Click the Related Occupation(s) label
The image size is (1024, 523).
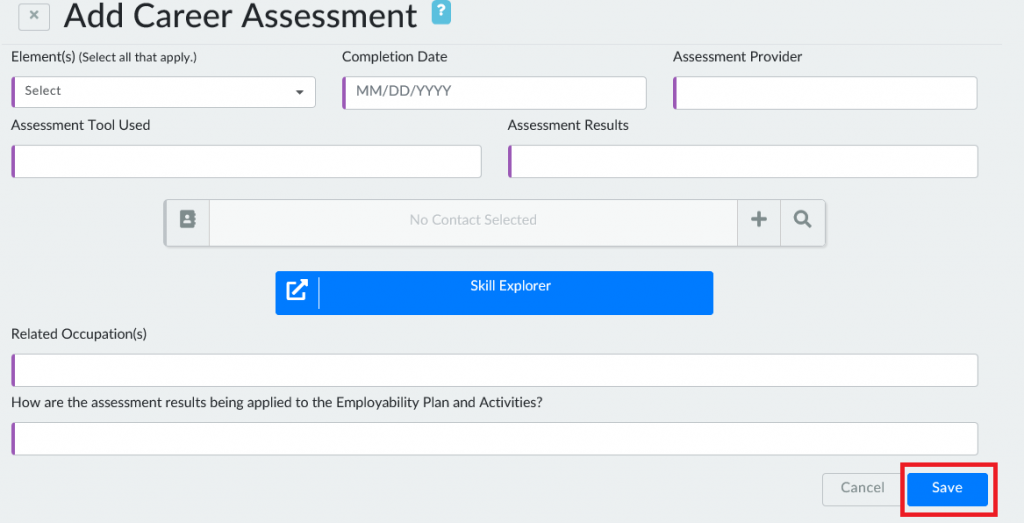point(79,334)
